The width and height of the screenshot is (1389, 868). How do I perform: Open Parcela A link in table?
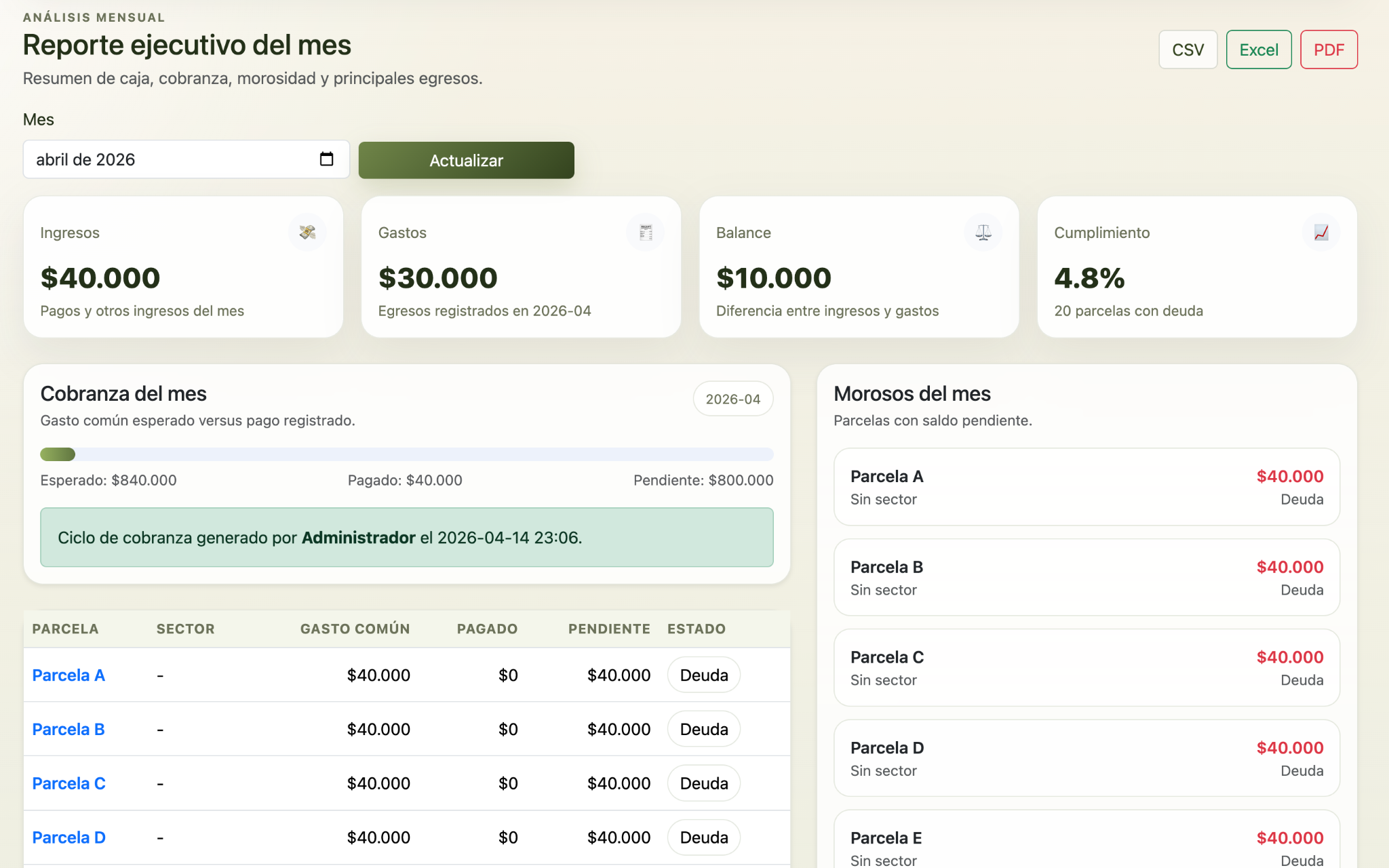69,675
